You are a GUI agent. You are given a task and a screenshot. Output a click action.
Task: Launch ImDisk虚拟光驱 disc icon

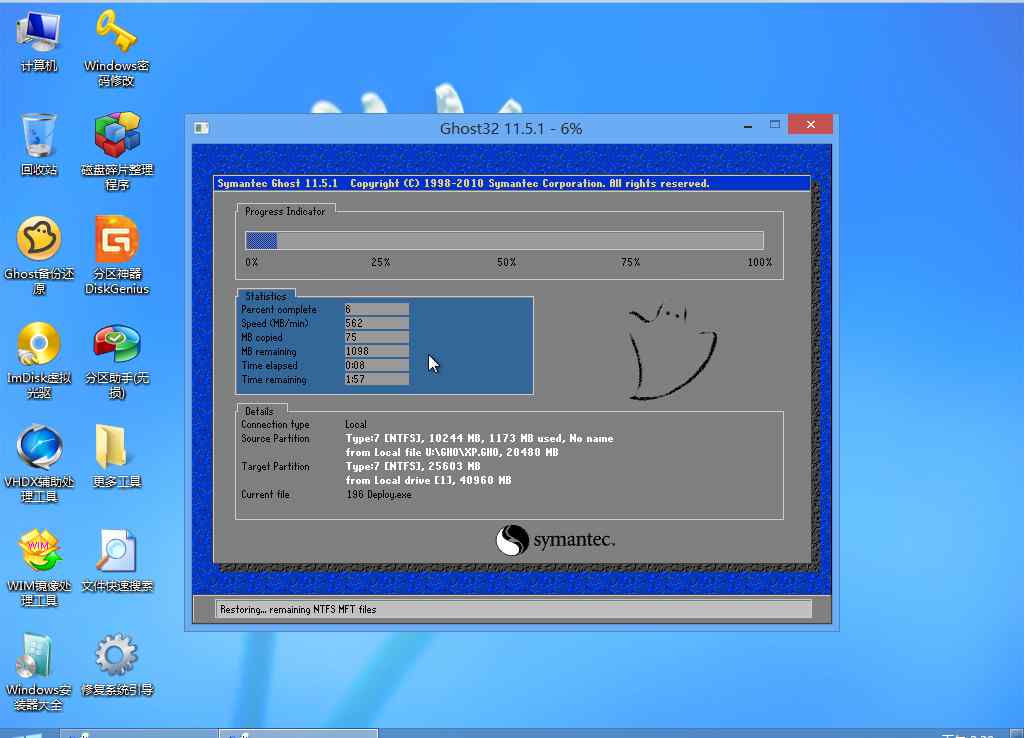tap(39, 360)
